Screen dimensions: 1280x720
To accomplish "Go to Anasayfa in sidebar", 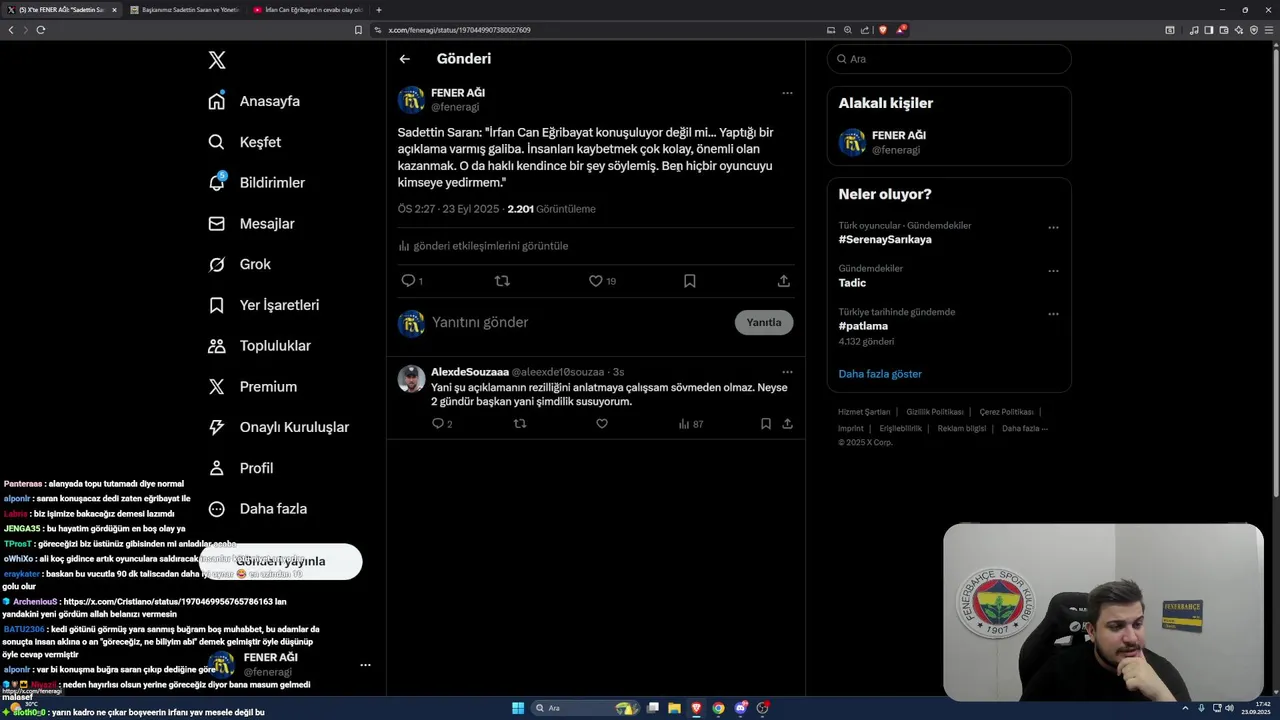I will [x=254, y=101].
